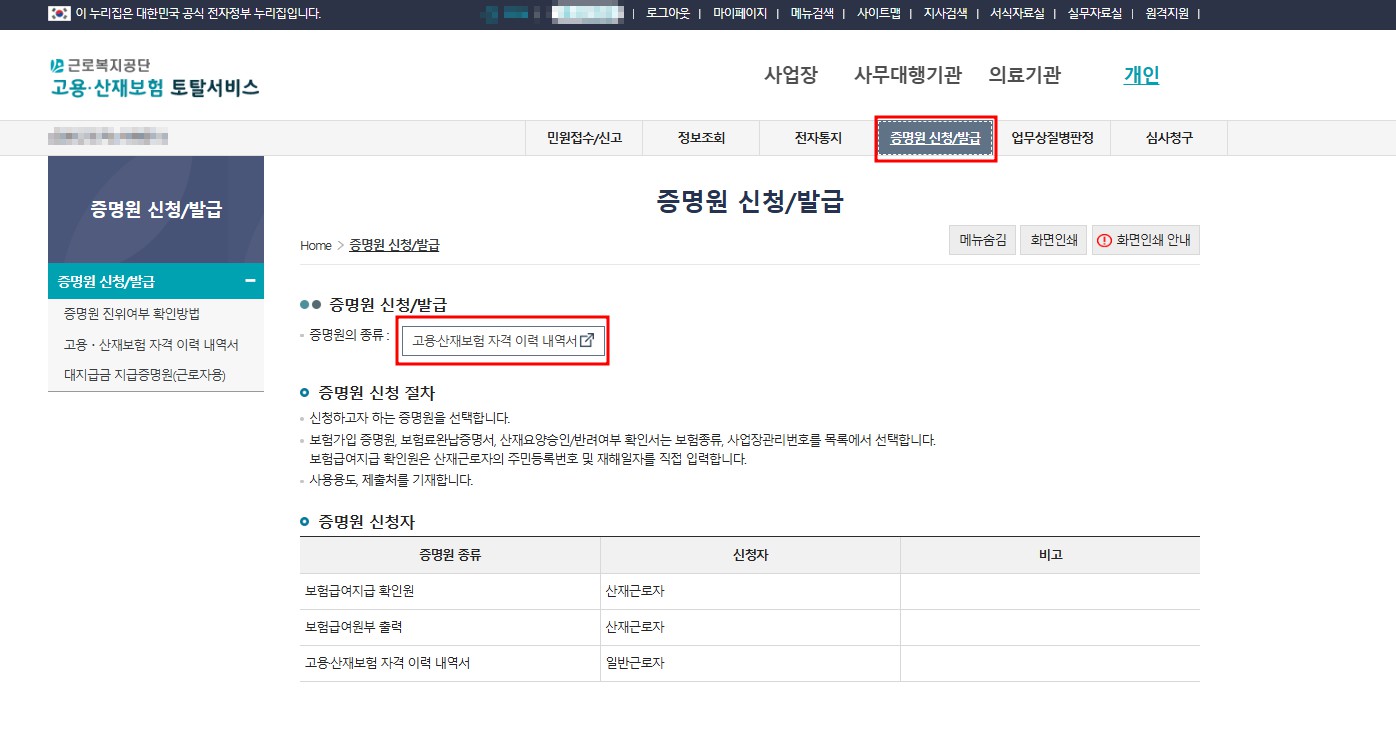Click the 근로복지공단 토탈서비스 logo
This screenshot has height=750, width=1396.
point(150,75)
